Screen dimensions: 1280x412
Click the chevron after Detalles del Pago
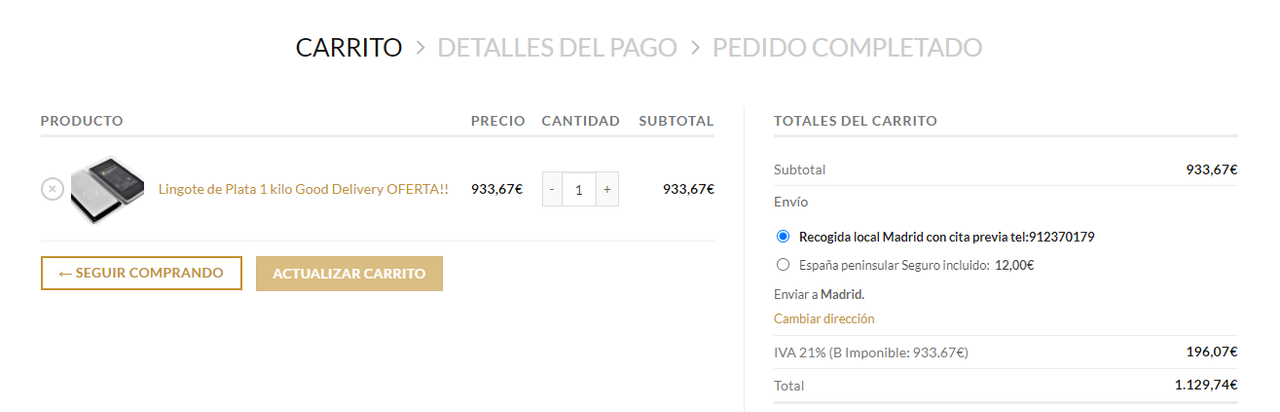tap(695, 47)
